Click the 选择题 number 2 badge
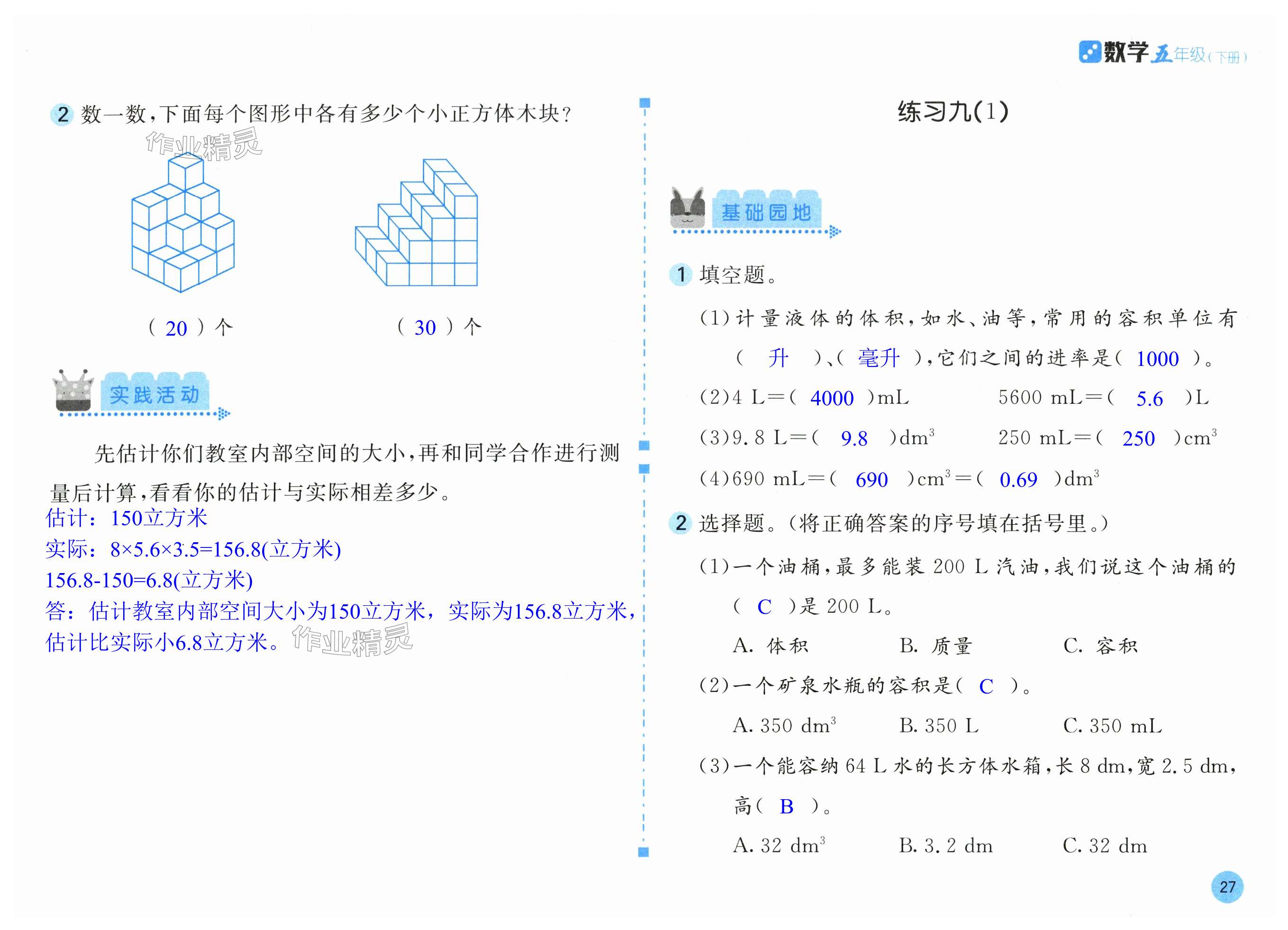1288x930 pixels. coord(680,523)
